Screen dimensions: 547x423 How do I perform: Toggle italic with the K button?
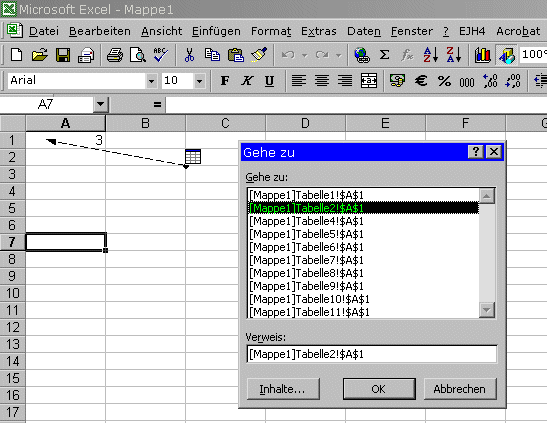[x=247, y=81]
